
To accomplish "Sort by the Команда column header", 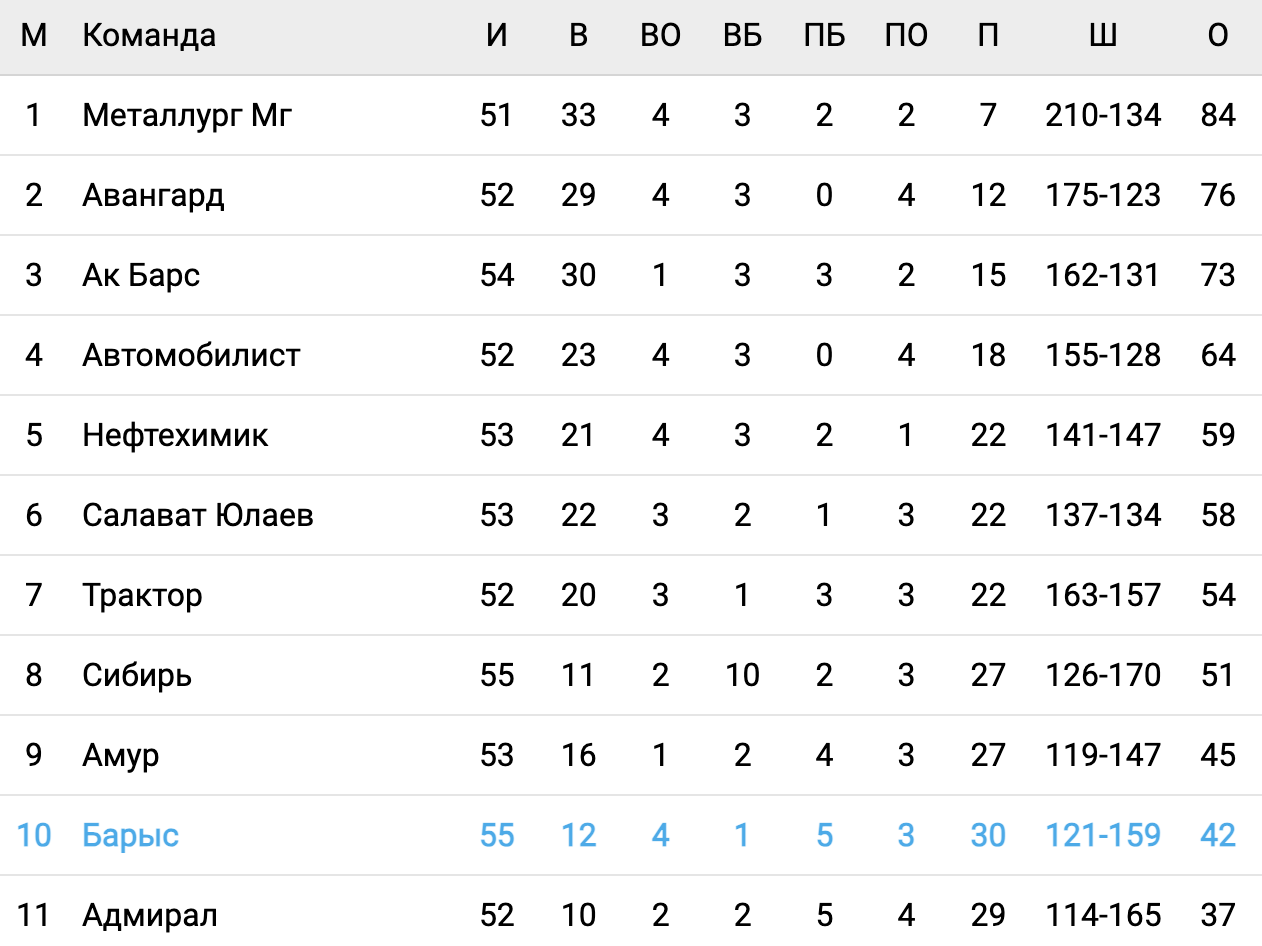I will tap(149, 36).
